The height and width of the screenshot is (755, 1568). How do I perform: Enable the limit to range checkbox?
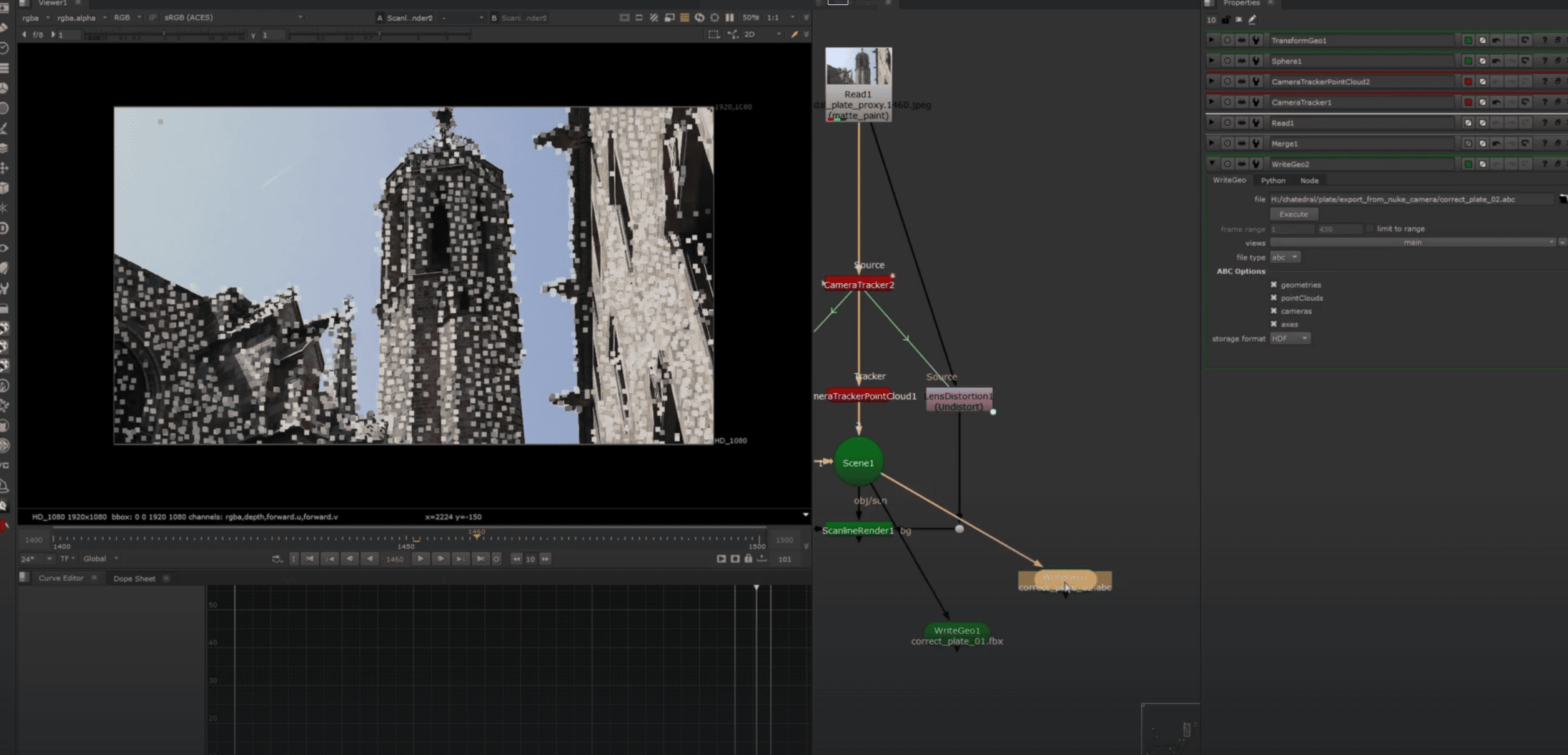coord(1370,229)
